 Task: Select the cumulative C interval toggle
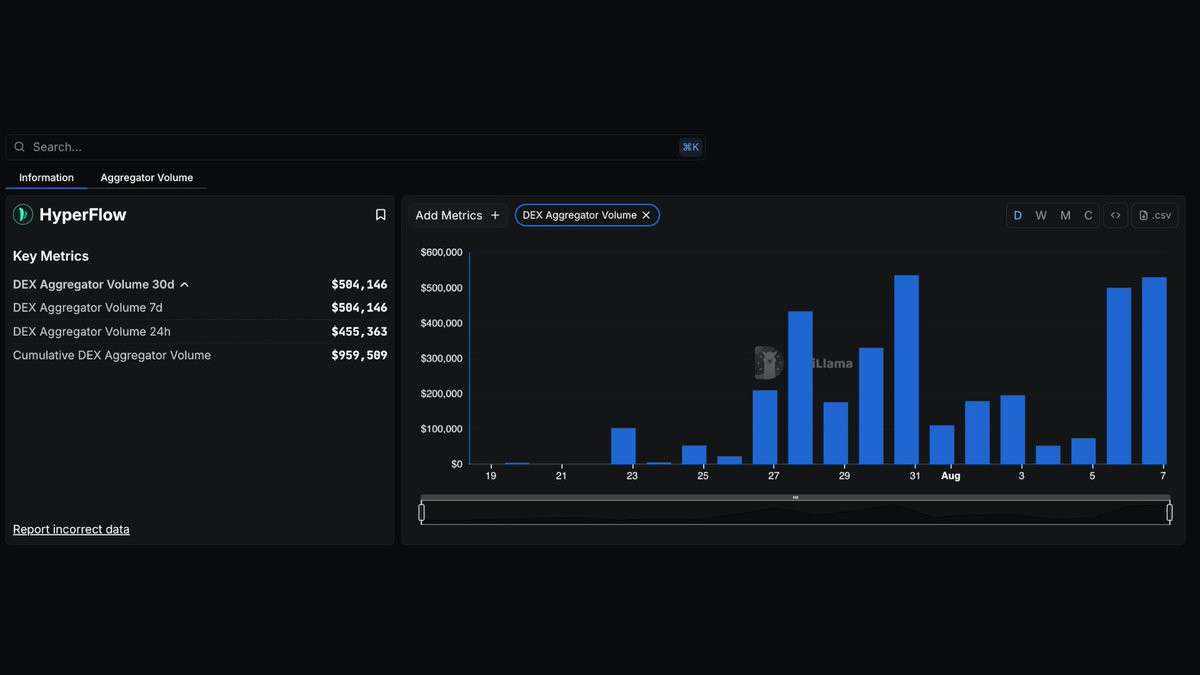(x=1088, y=215)
